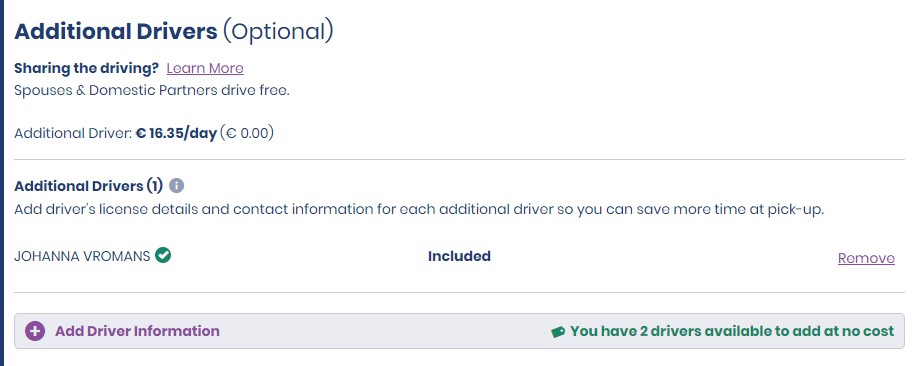The height and width of the screenshot is (366, 914).
Task: Click the Additional Drivers main heading
Action: point(115,31)
